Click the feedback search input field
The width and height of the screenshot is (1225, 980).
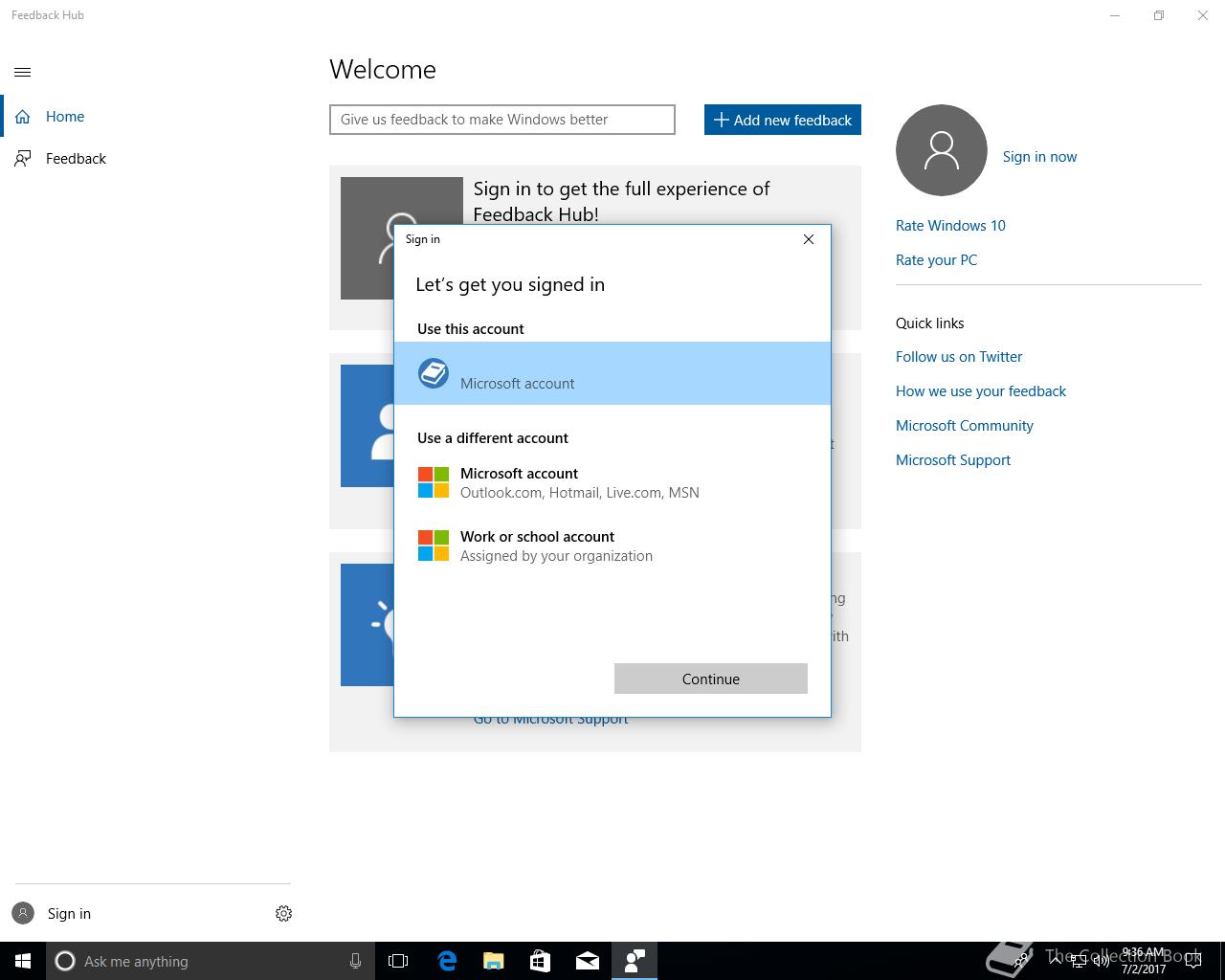pyautogui.click(x=502, y=120)
